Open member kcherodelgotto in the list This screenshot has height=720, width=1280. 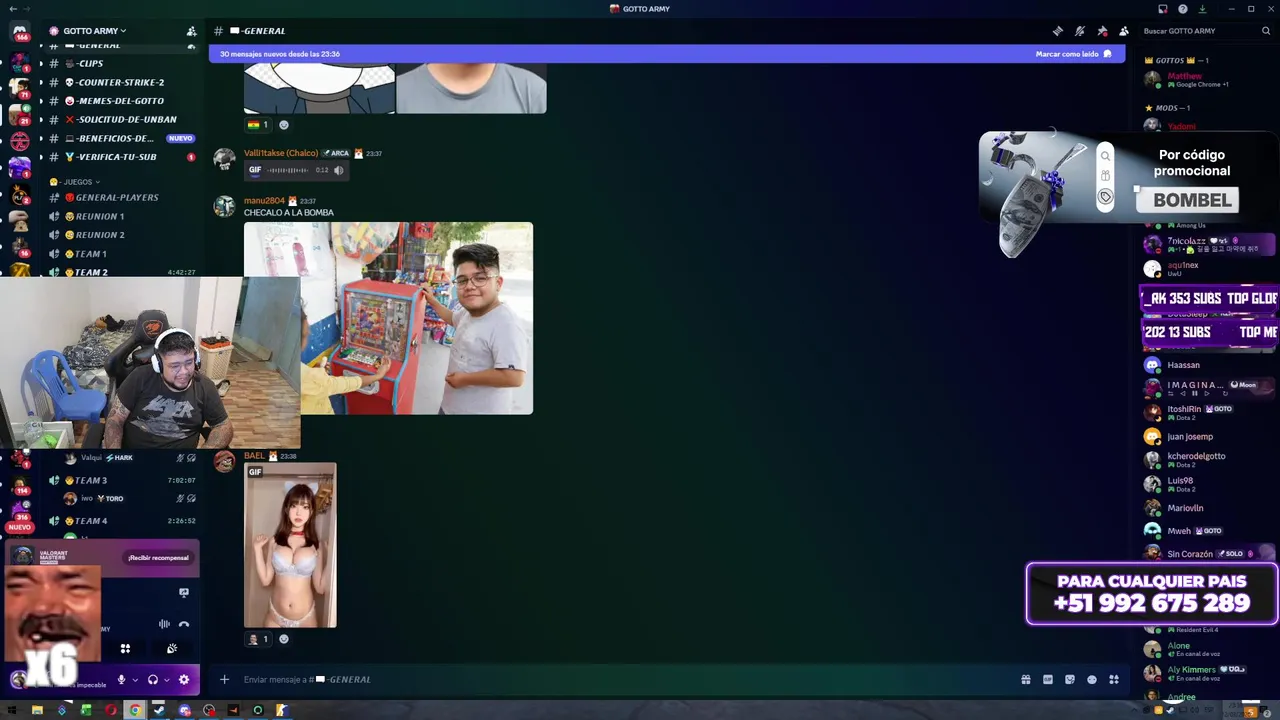click(1205, 460)
